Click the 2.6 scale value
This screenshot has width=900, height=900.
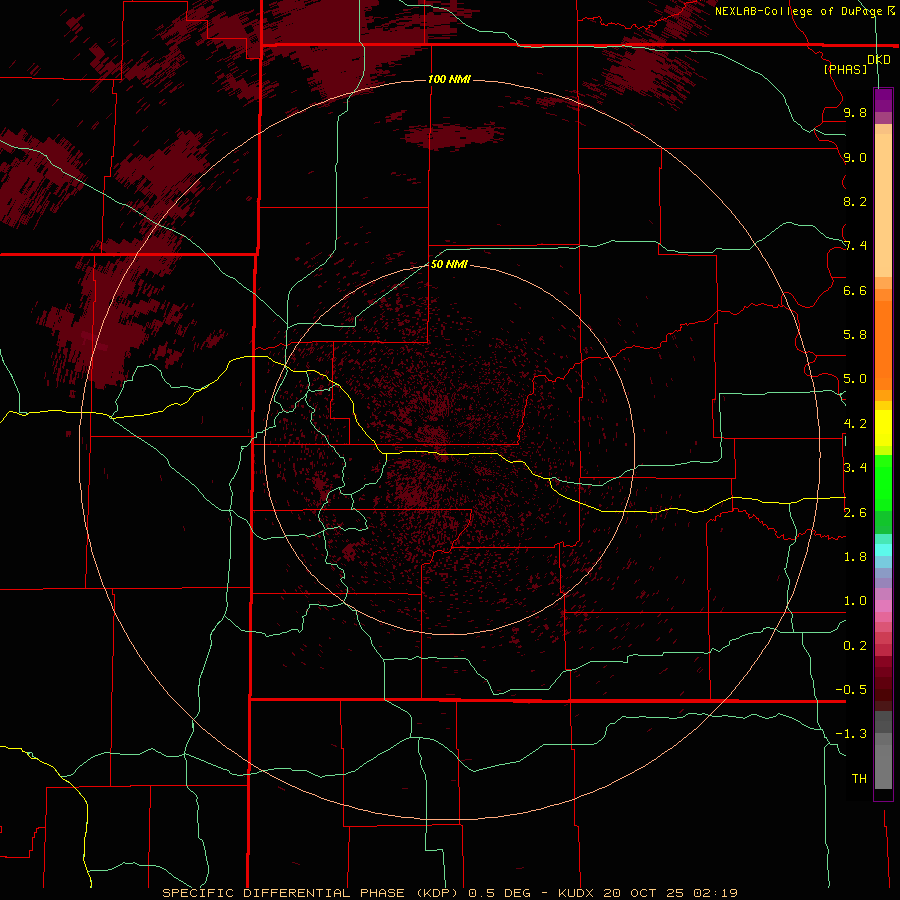click(x=855, y=512)
